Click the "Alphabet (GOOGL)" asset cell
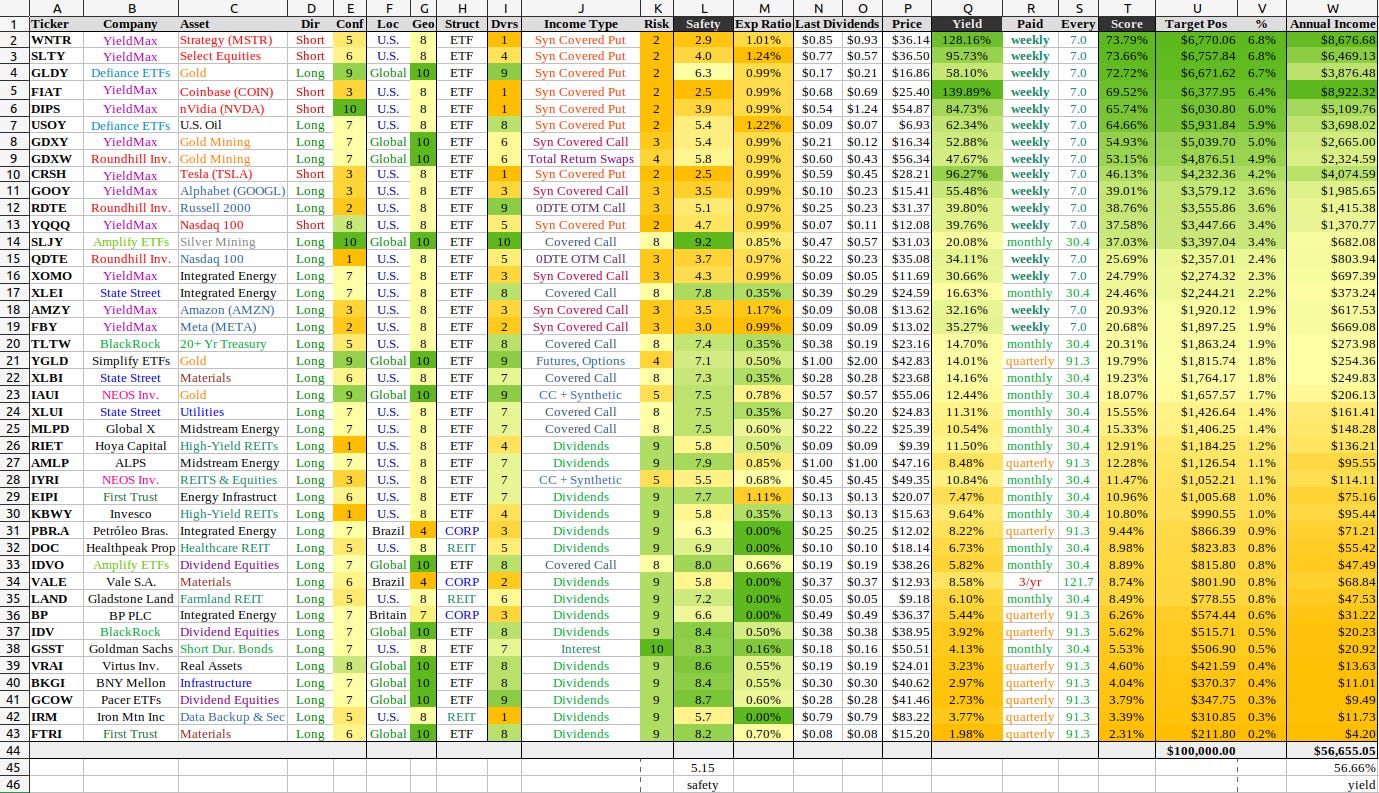This screenshot has height=793, width=1379. 234,191
